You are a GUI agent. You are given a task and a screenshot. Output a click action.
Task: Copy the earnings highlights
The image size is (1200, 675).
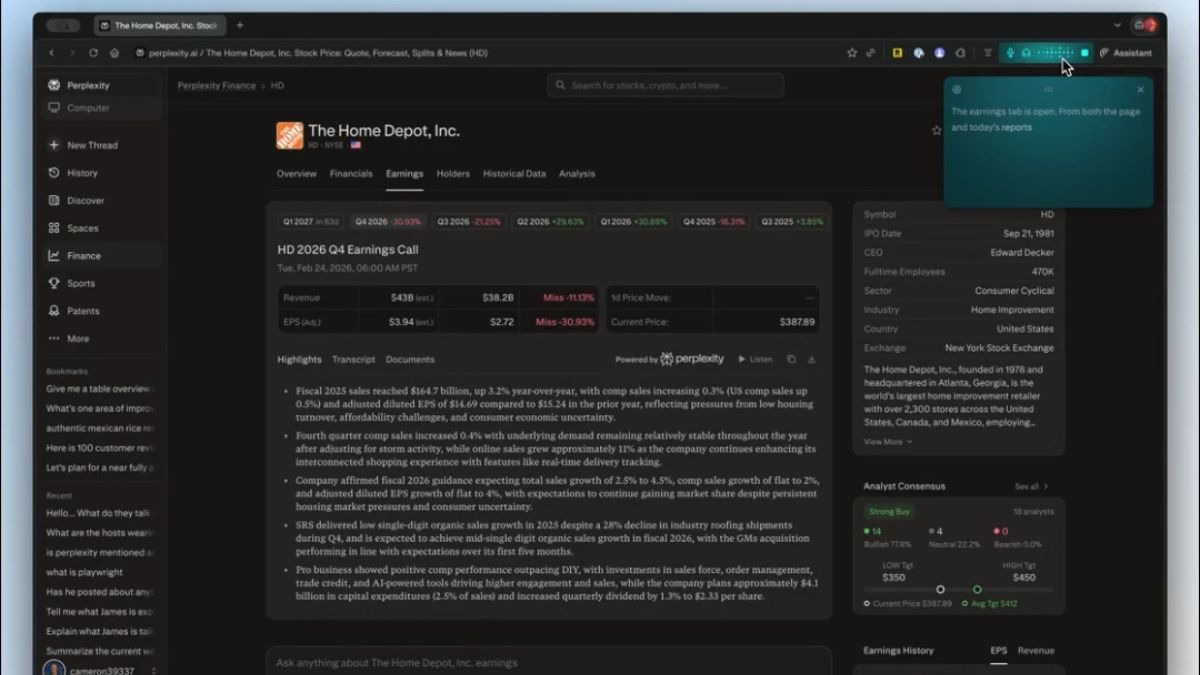791,359
